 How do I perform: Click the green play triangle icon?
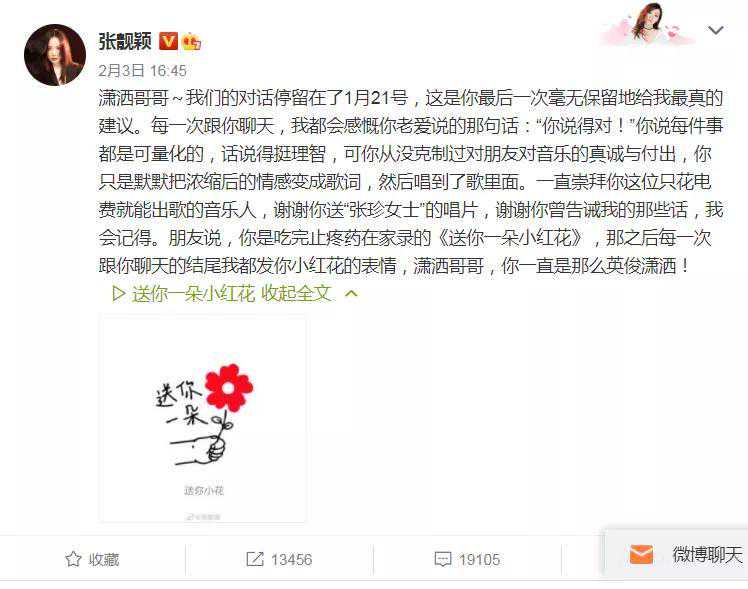(x=118, y=294)
